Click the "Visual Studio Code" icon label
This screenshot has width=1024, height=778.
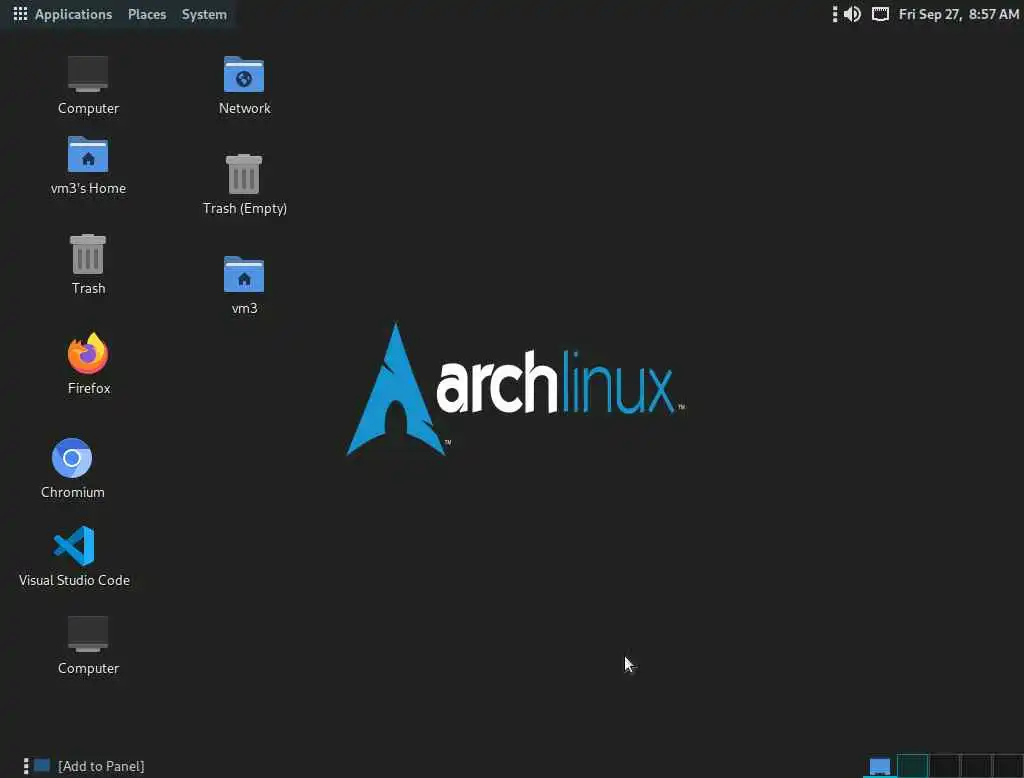click(x=74, y=580)
